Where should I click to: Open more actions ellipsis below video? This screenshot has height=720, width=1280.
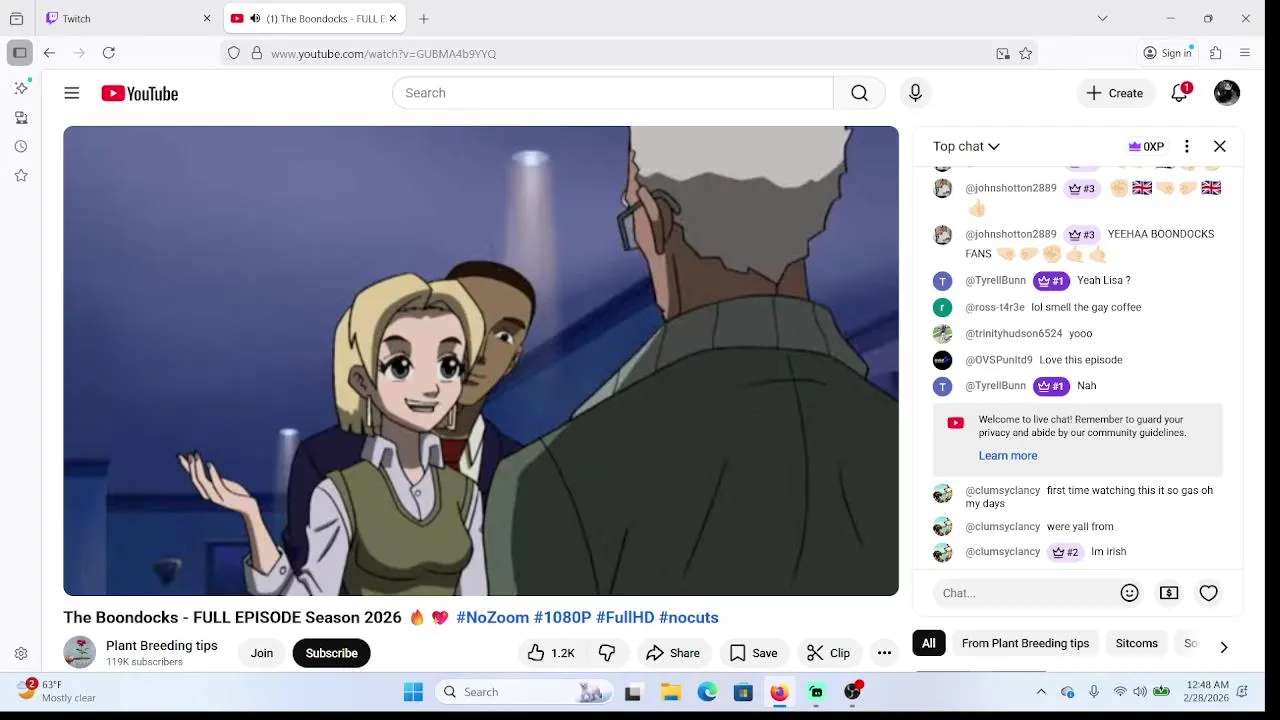(x=884, y=653)
